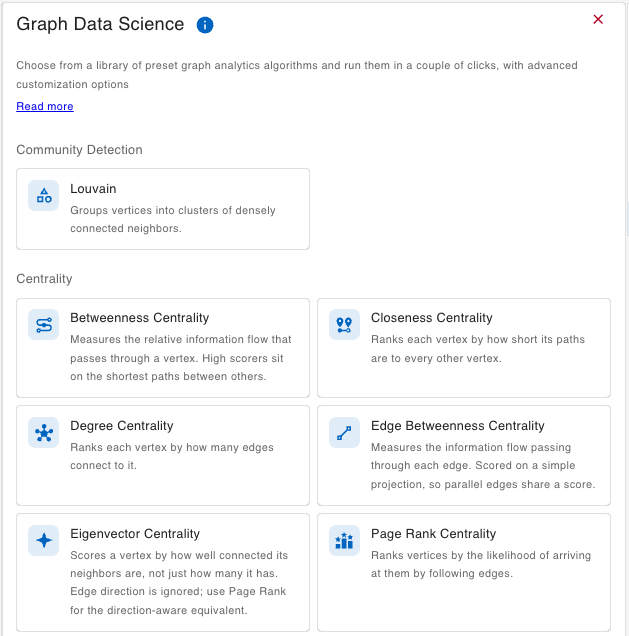Click the Degree Centrality hub icon
Viewport: 629px width, 636px height.
(x=43, y=432)
